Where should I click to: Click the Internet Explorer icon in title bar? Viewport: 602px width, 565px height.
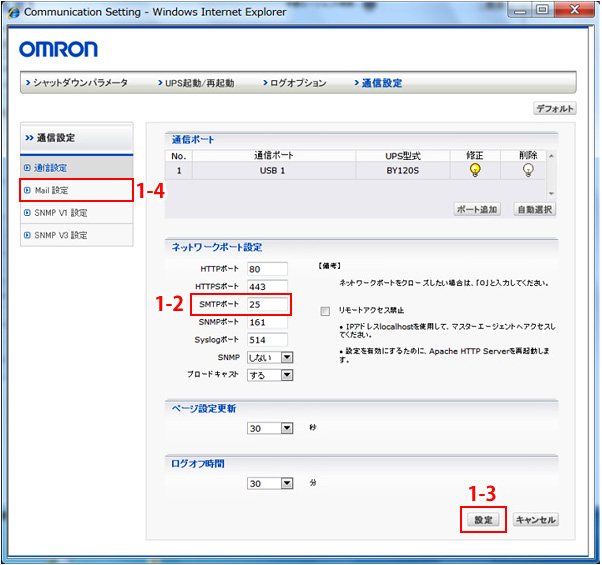click(13, 13)
